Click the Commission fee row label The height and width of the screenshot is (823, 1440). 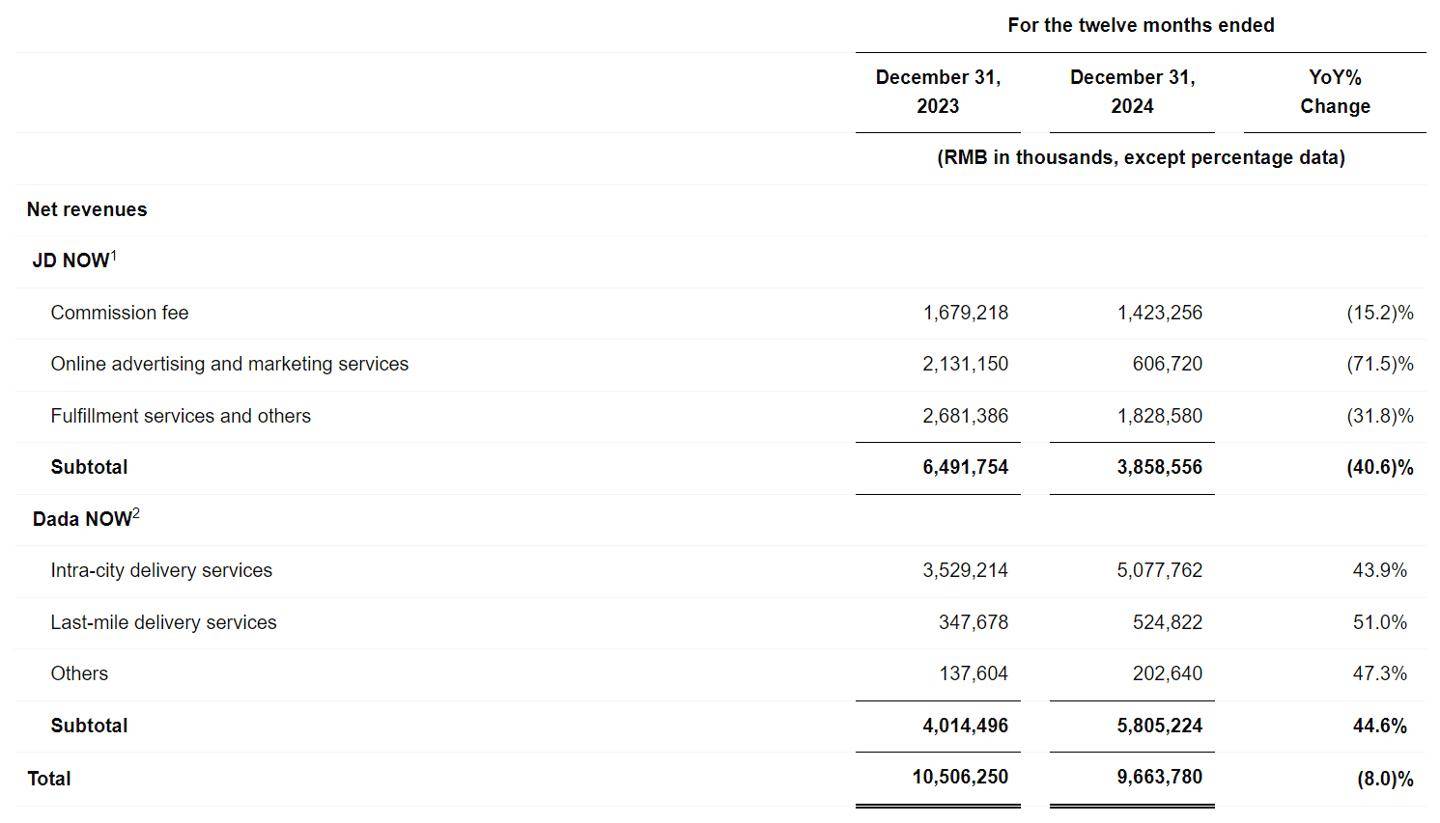[x=119, y=313]
